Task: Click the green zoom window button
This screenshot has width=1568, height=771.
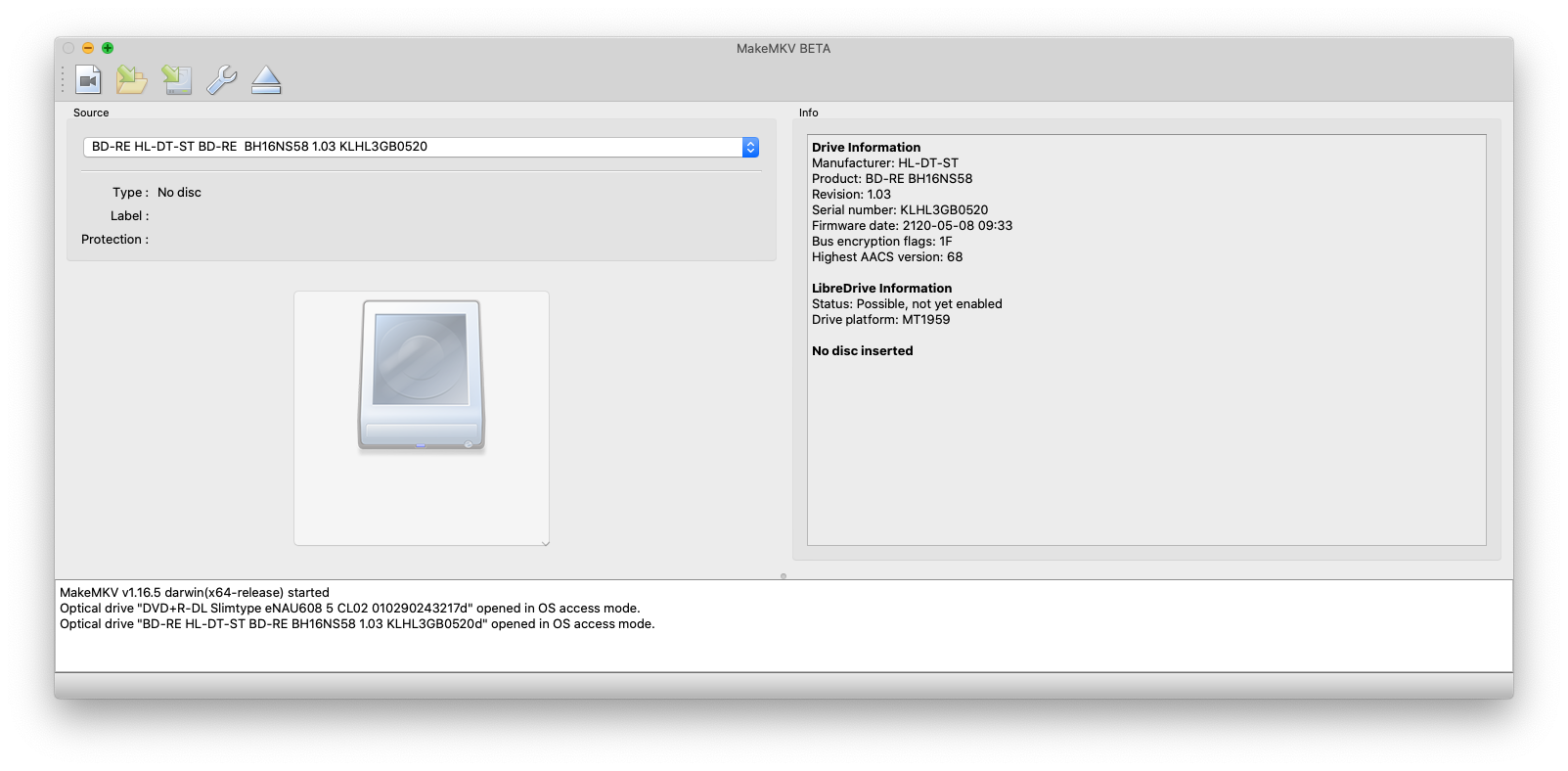Action: click(x=108, y=48)
